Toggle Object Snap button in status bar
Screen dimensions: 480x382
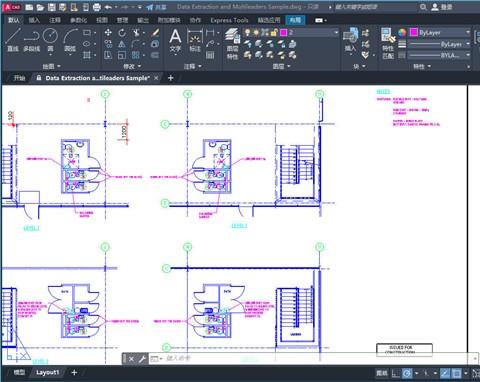457,373
